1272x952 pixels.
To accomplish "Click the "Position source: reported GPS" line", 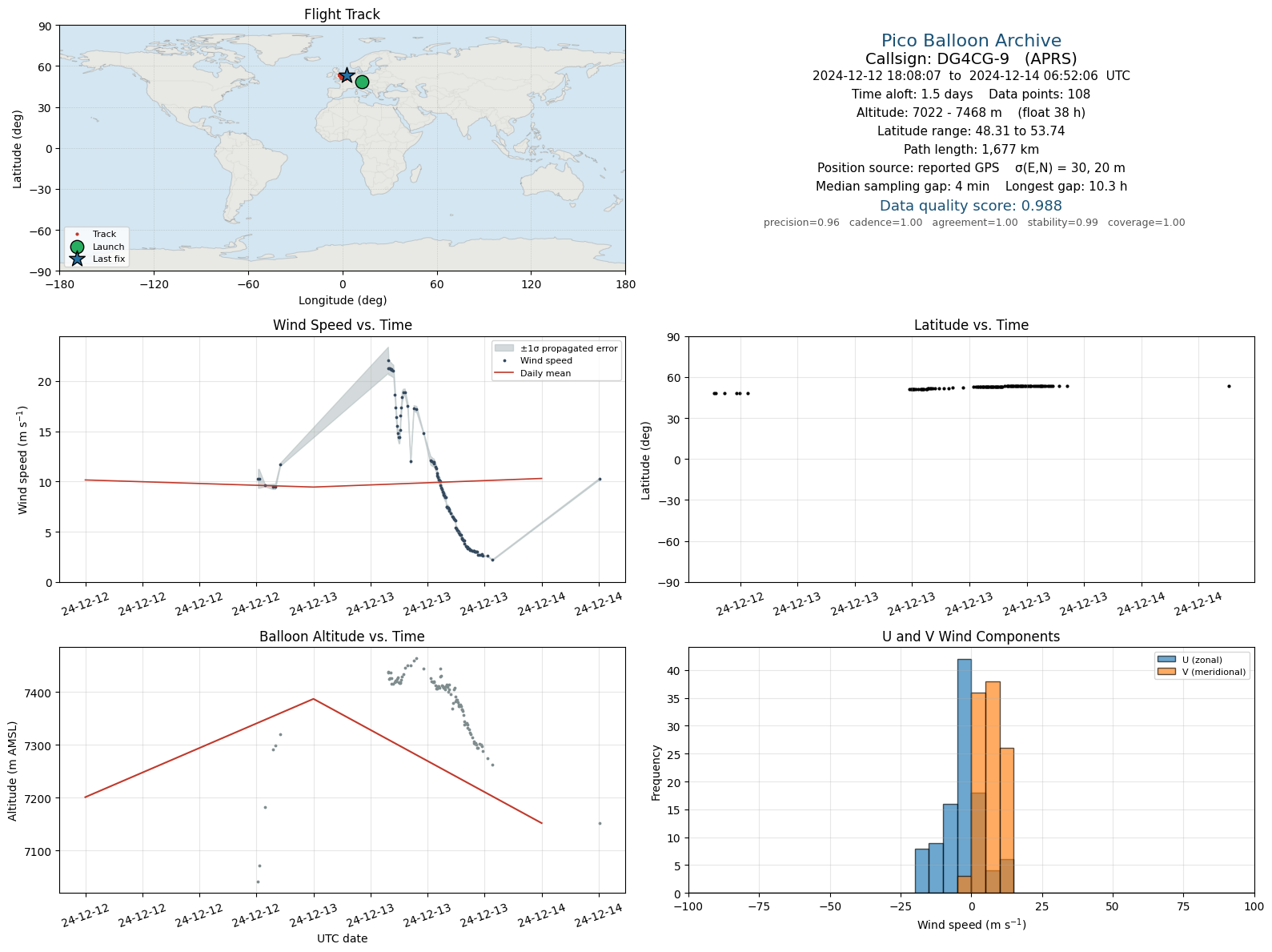I will [x=971, y=168].
